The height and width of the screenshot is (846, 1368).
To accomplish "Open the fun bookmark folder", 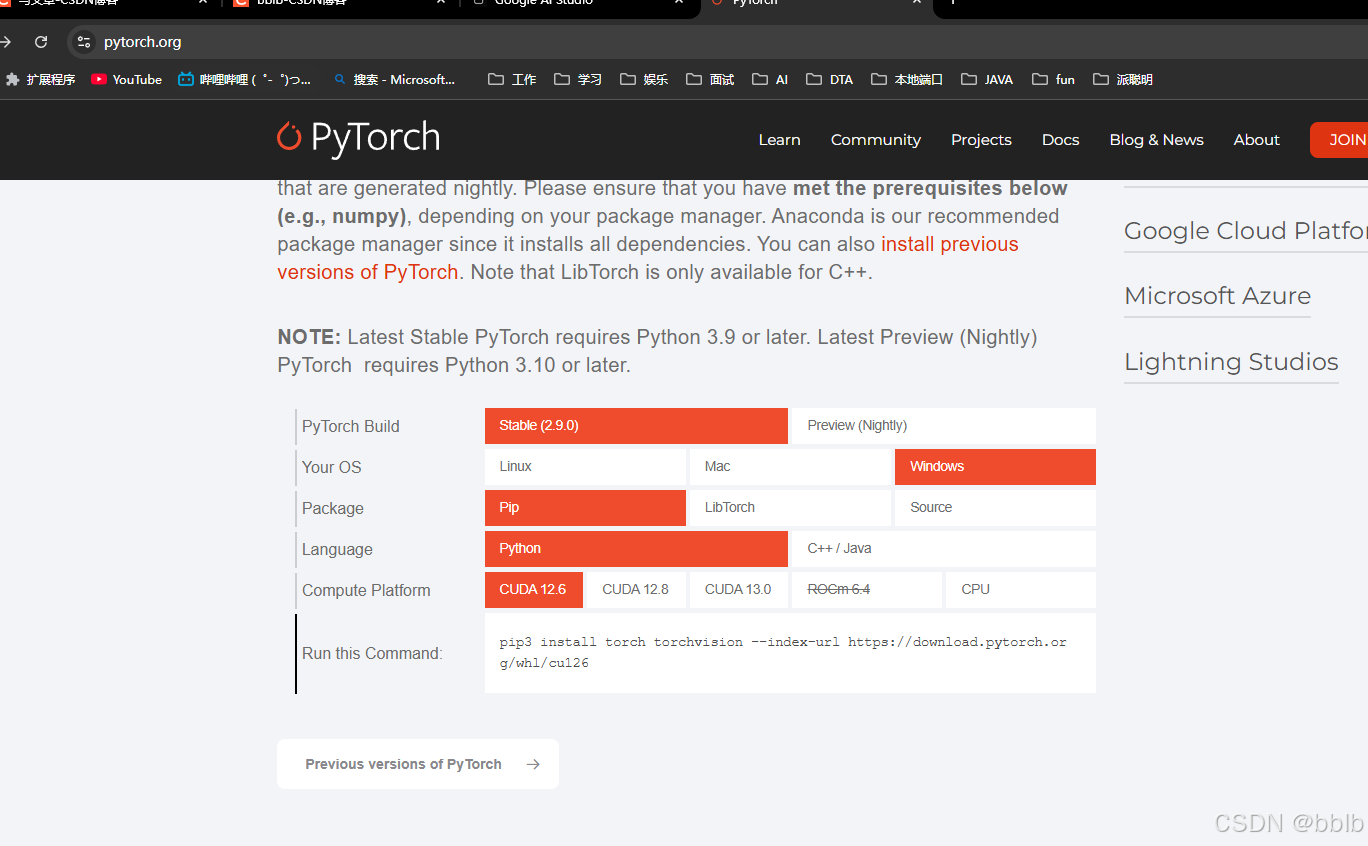I will click(x=1053, y=79).
